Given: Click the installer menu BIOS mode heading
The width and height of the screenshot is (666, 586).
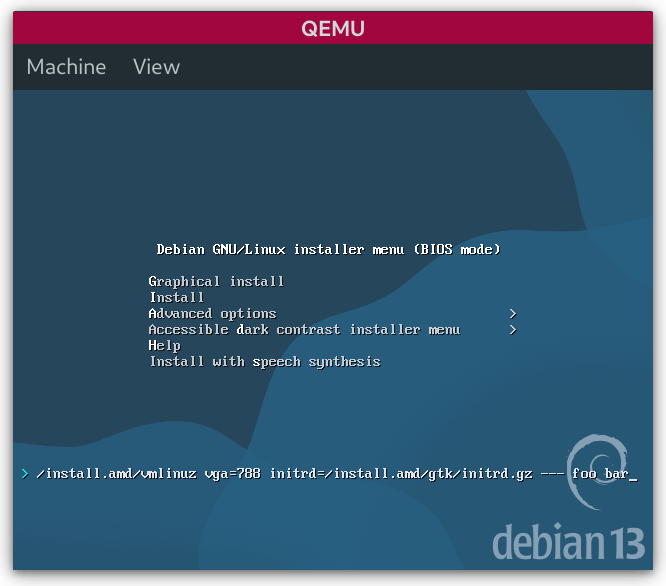Looking at the screenshot, I should (x=328, y=249).
